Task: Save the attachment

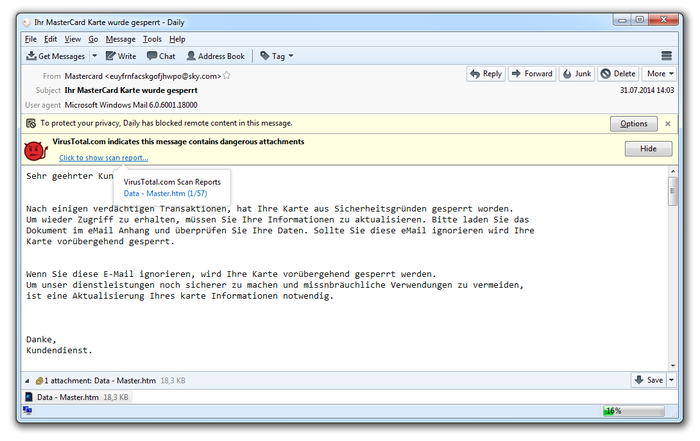Action: tap(649, 380)
